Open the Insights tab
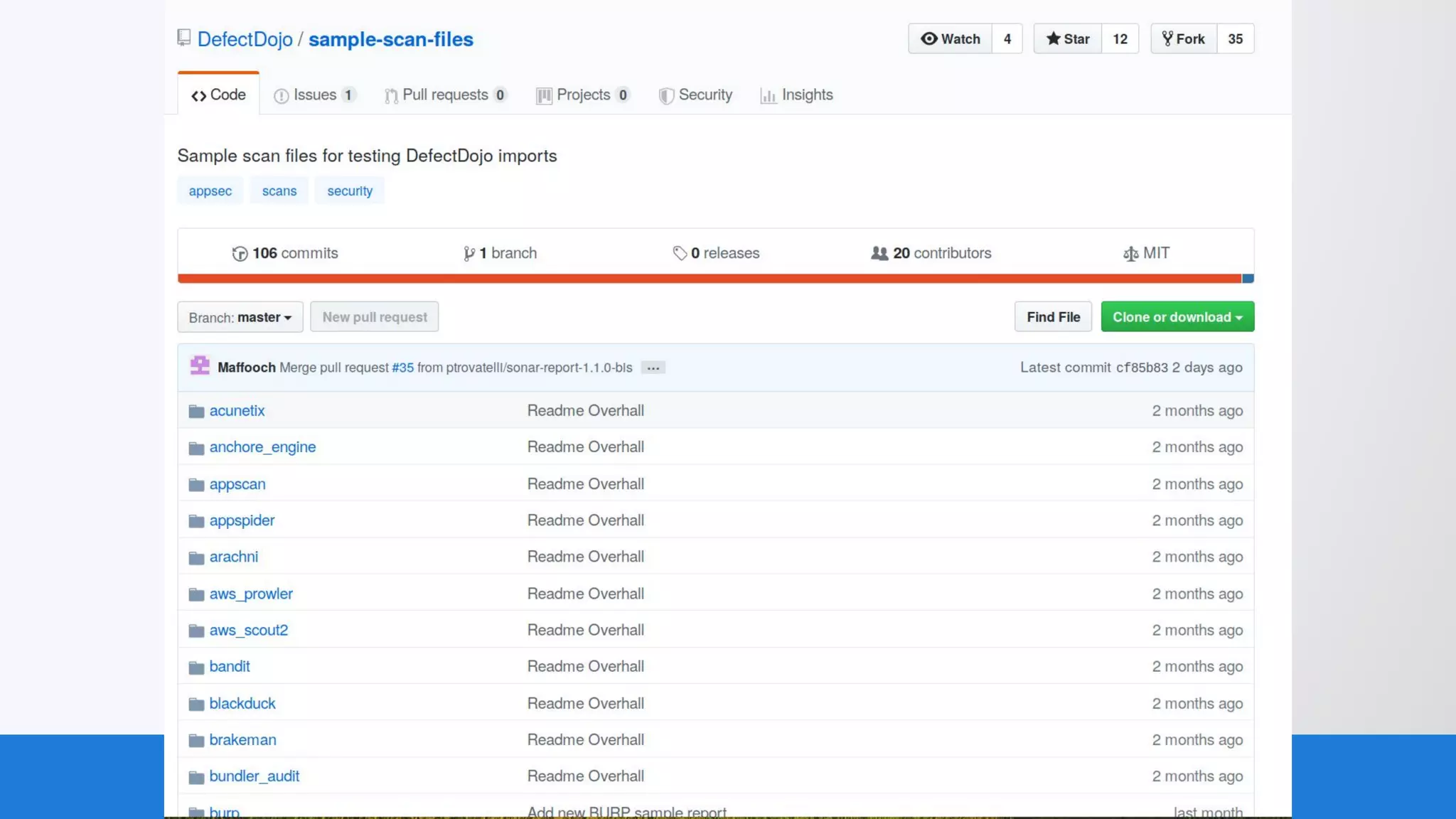1456x819 pixels. pyautogui.click(x=796, y=95)
